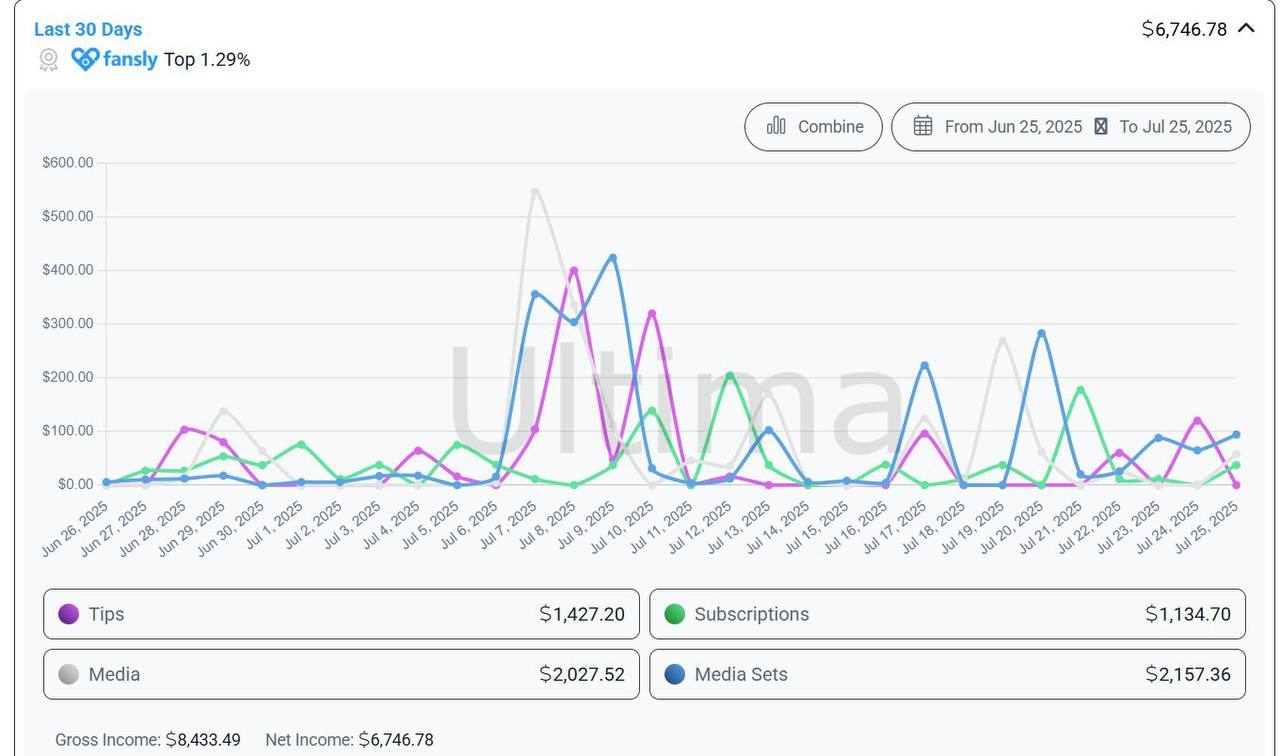Click the Last 30 Days heading link
The image size is (1280, 756).
click(88, 29)
